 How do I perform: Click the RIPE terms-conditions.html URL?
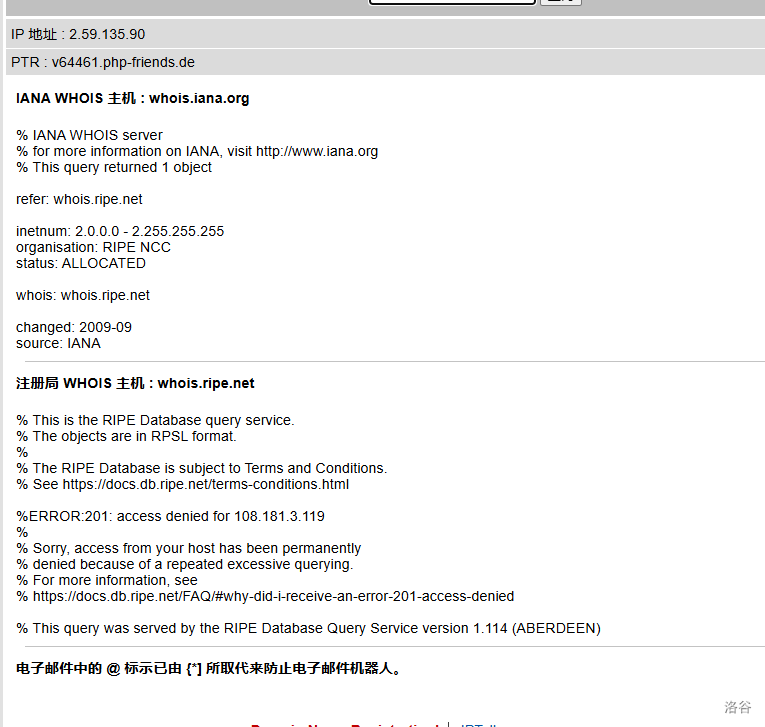tap(205, 484)
